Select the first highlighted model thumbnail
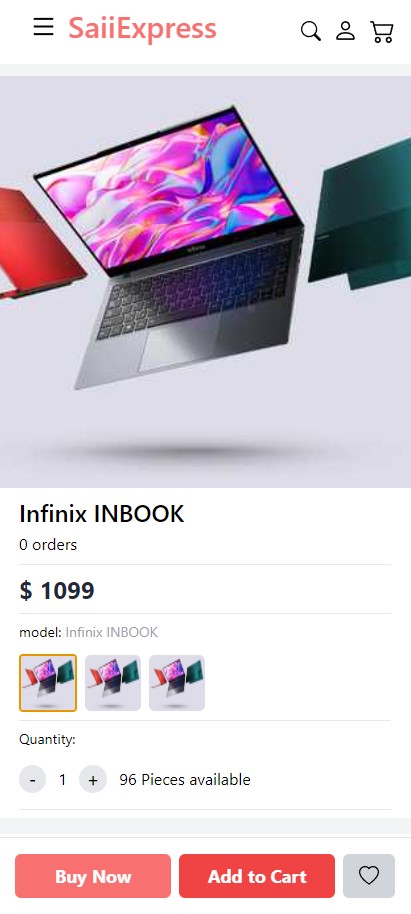 point(48,683)
